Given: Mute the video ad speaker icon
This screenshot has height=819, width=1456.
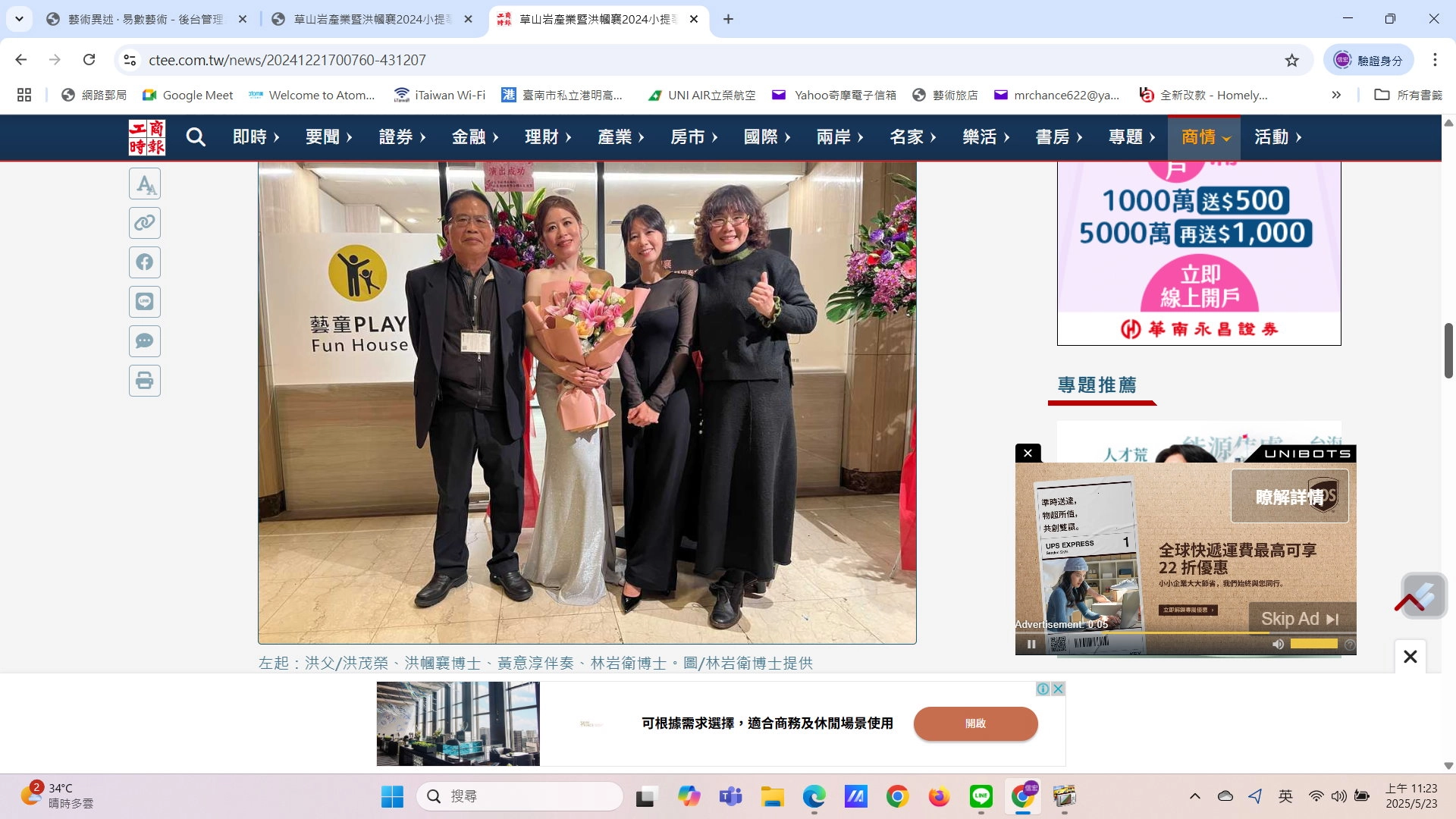Looking at the screenshot, I should click(x=1278, y=644).
